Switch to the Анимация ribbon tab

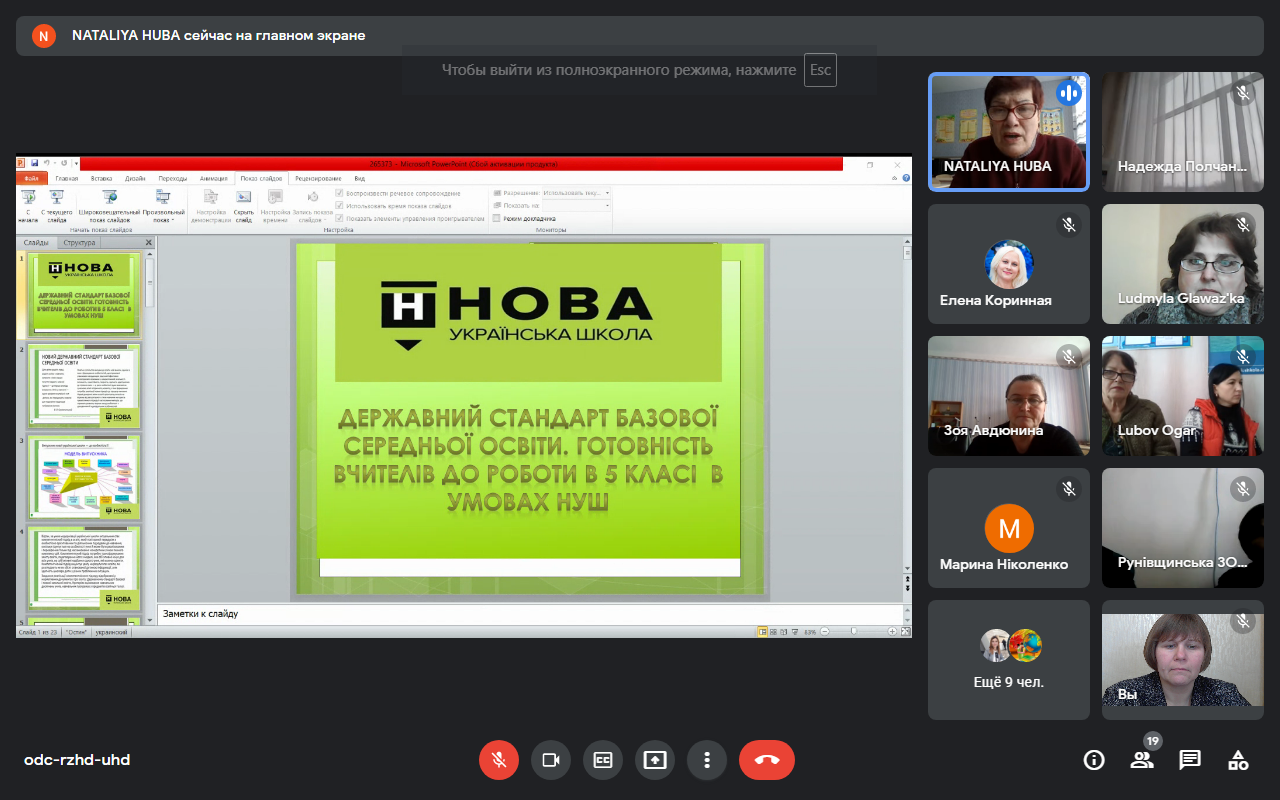[213, 178]
